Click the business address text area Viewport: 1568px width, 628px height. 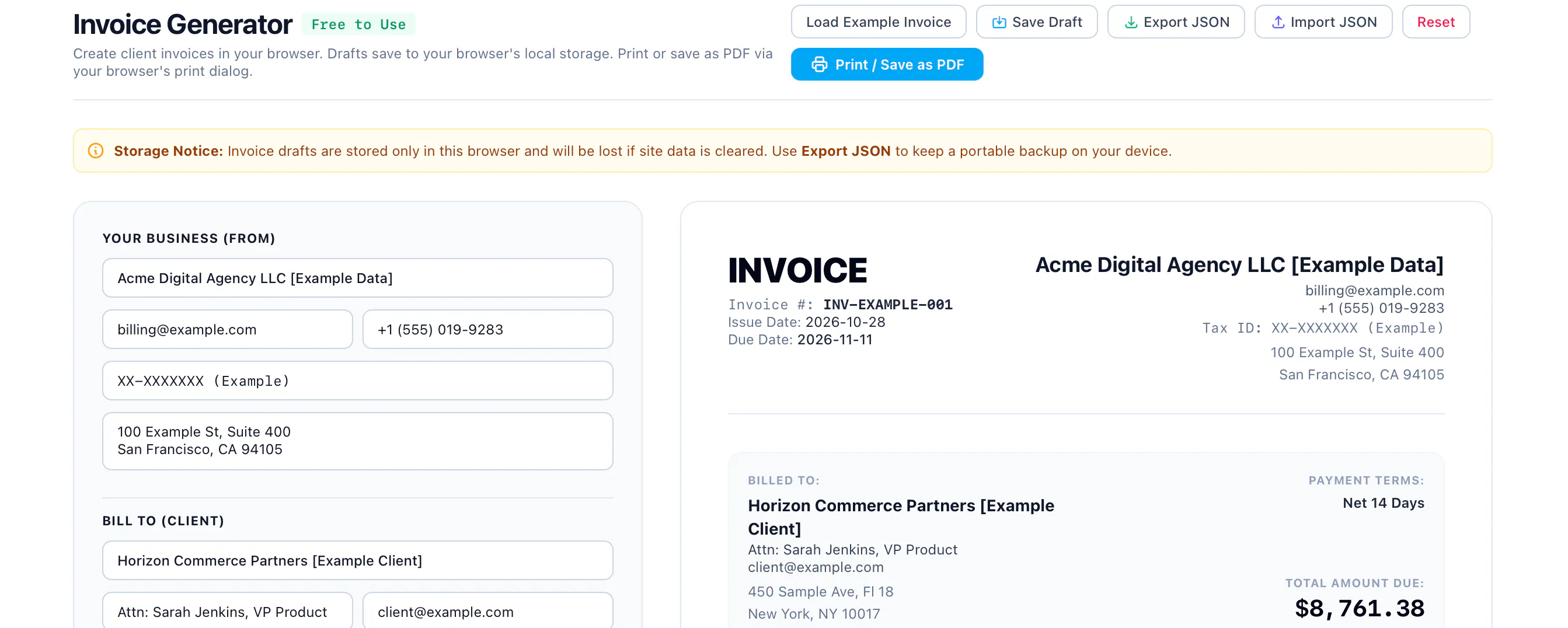357,441
